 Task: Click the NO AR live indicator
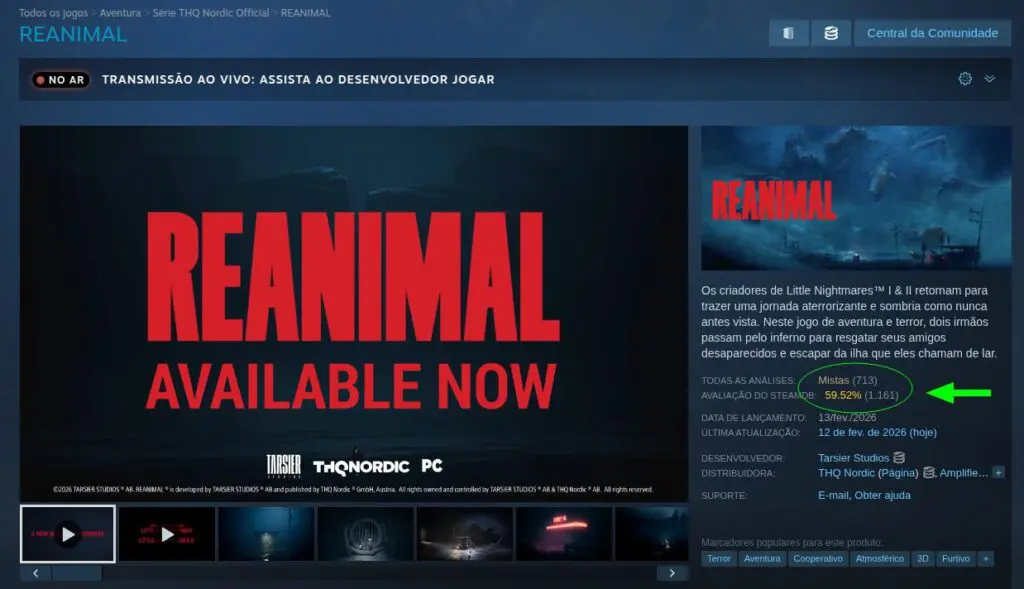(x=61, y=80)
